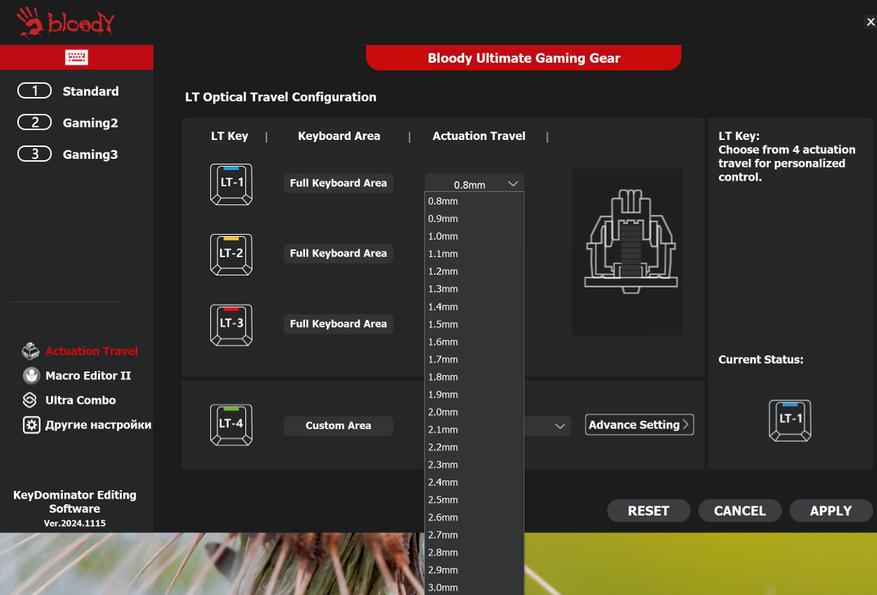Viewport: 877px width, 595px height.
Task: Select the LT-4 key icon
Action: [231, 425]
